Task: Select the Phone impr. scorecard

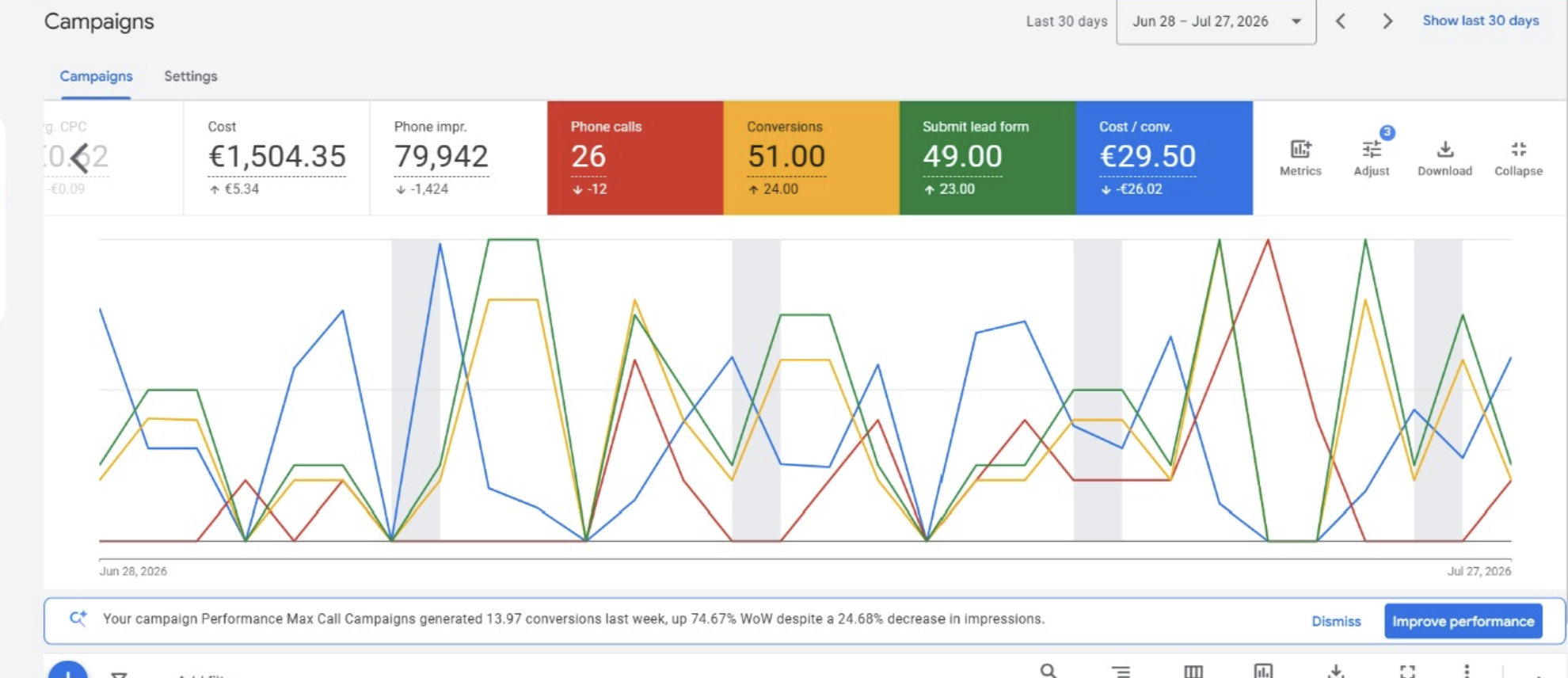Action: point(458,158)
